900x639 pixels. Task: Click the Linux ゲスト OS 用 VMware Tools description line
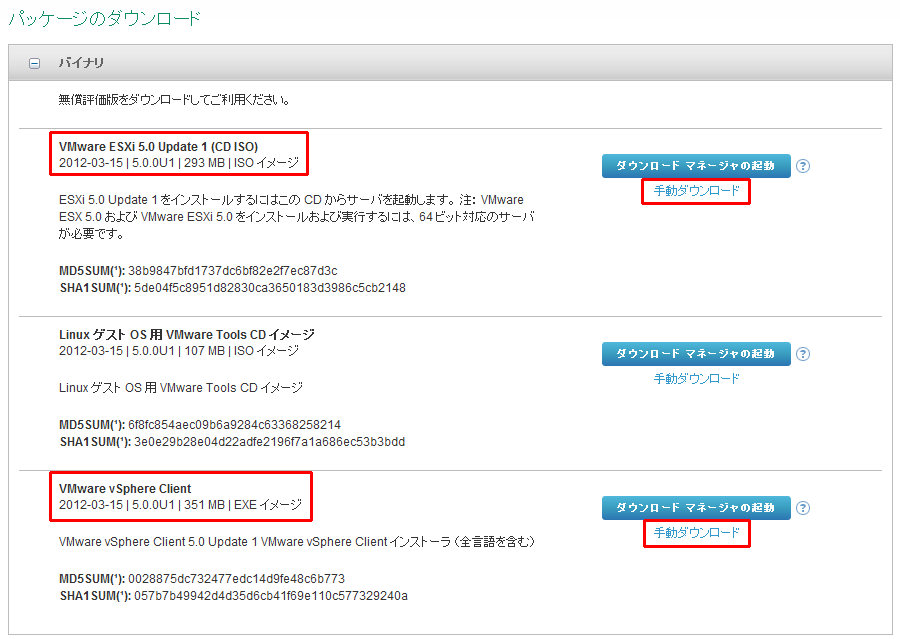point(181,388)
